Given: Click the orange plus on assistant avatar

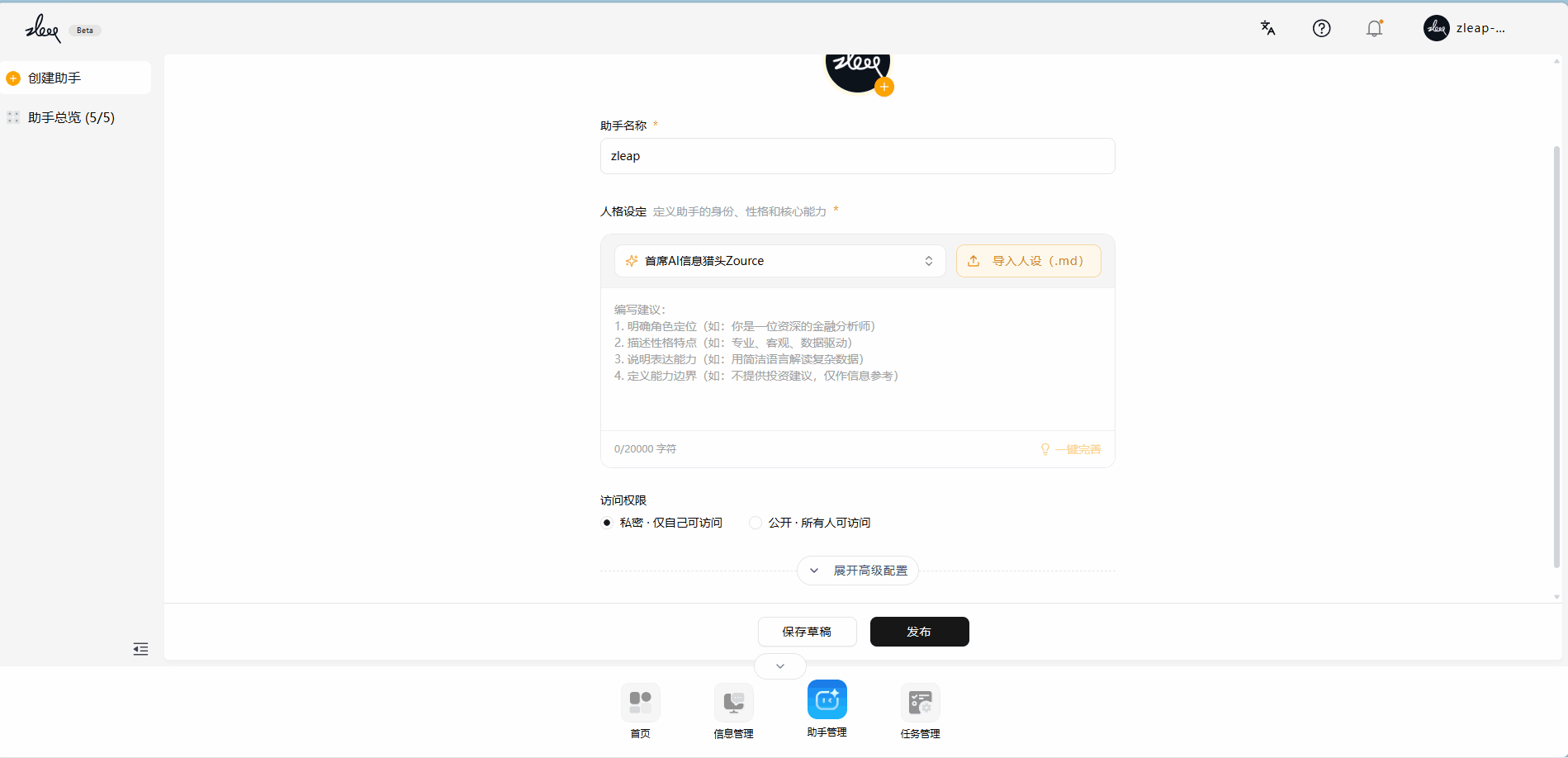Looking at the screenshot, I should pyautogui.click(x=884, y=87).
